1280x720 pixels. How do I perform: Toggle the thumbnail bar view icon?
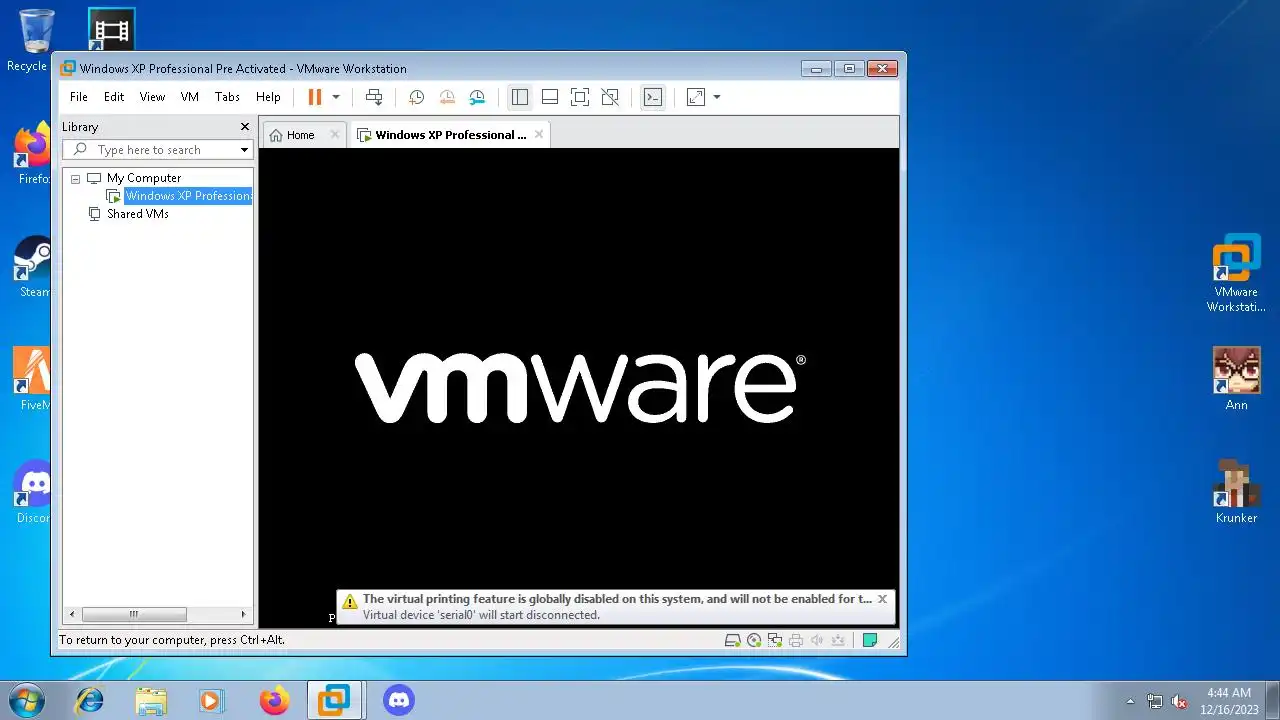pos(550,97)
